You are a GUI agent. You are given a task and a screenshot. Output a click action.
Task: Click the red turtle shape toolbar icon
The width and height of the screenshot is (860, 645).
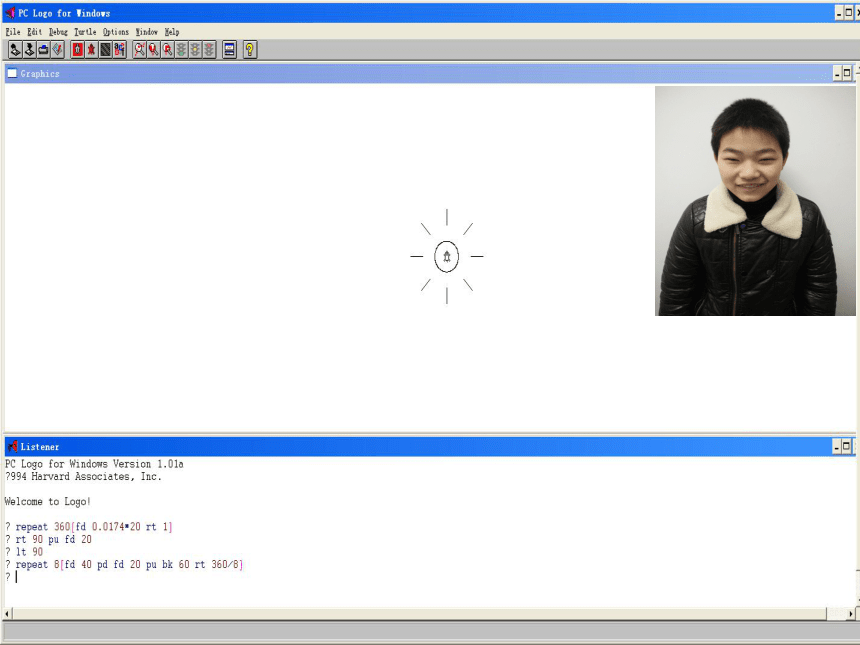[x=91, y=50]
